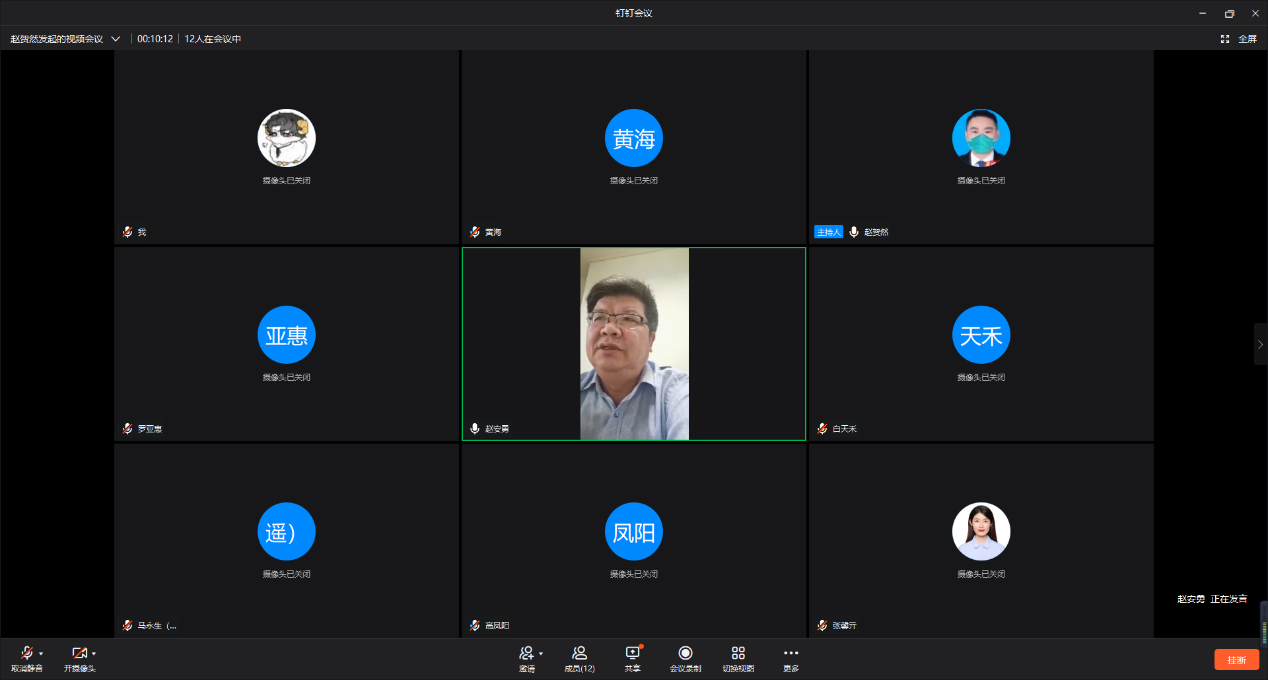Turn on camera with 开摄像头 button
Viewport: 1268px width, 680px height.
point(79,653)
